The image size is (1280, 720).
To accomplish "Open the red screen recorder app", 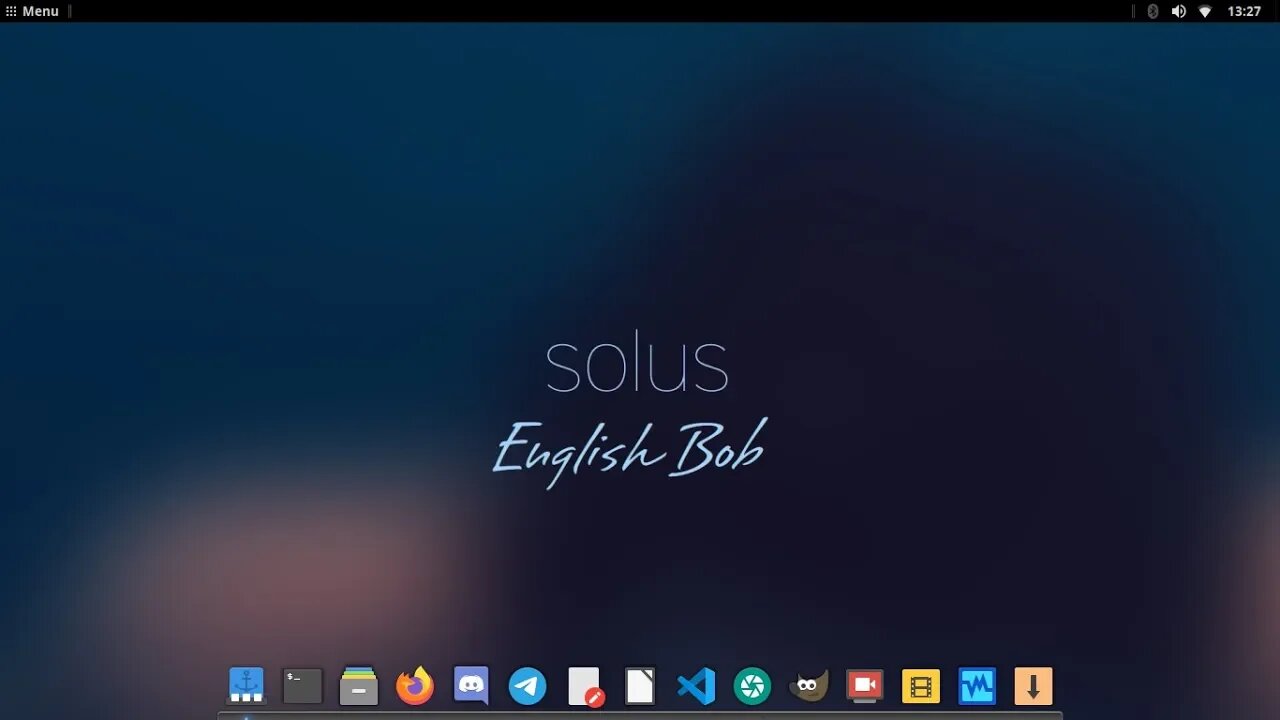I will [865, 686].
